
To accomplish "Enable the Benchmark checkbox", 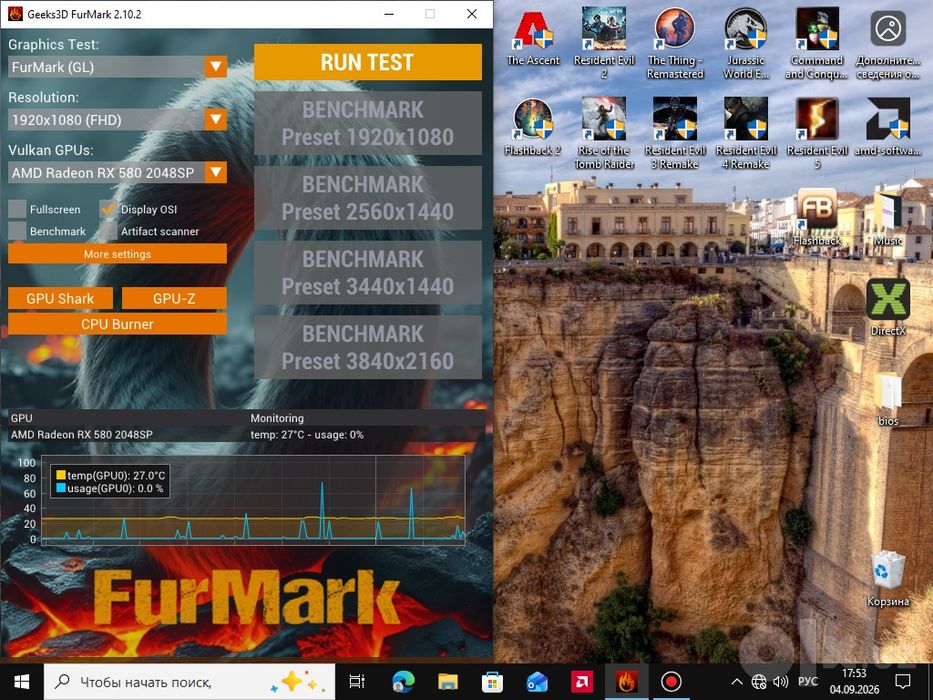I will pos(17,231).
